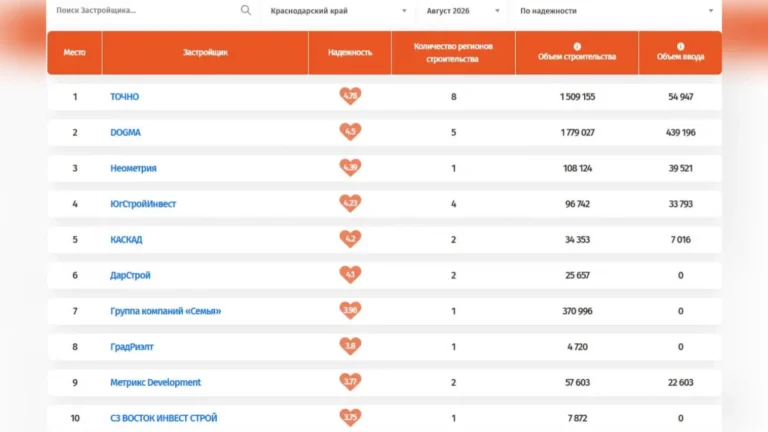Click the 4.2 reliability heart for КАСКАД
This screenshot has height=432, width=768.
click(350, 239)
